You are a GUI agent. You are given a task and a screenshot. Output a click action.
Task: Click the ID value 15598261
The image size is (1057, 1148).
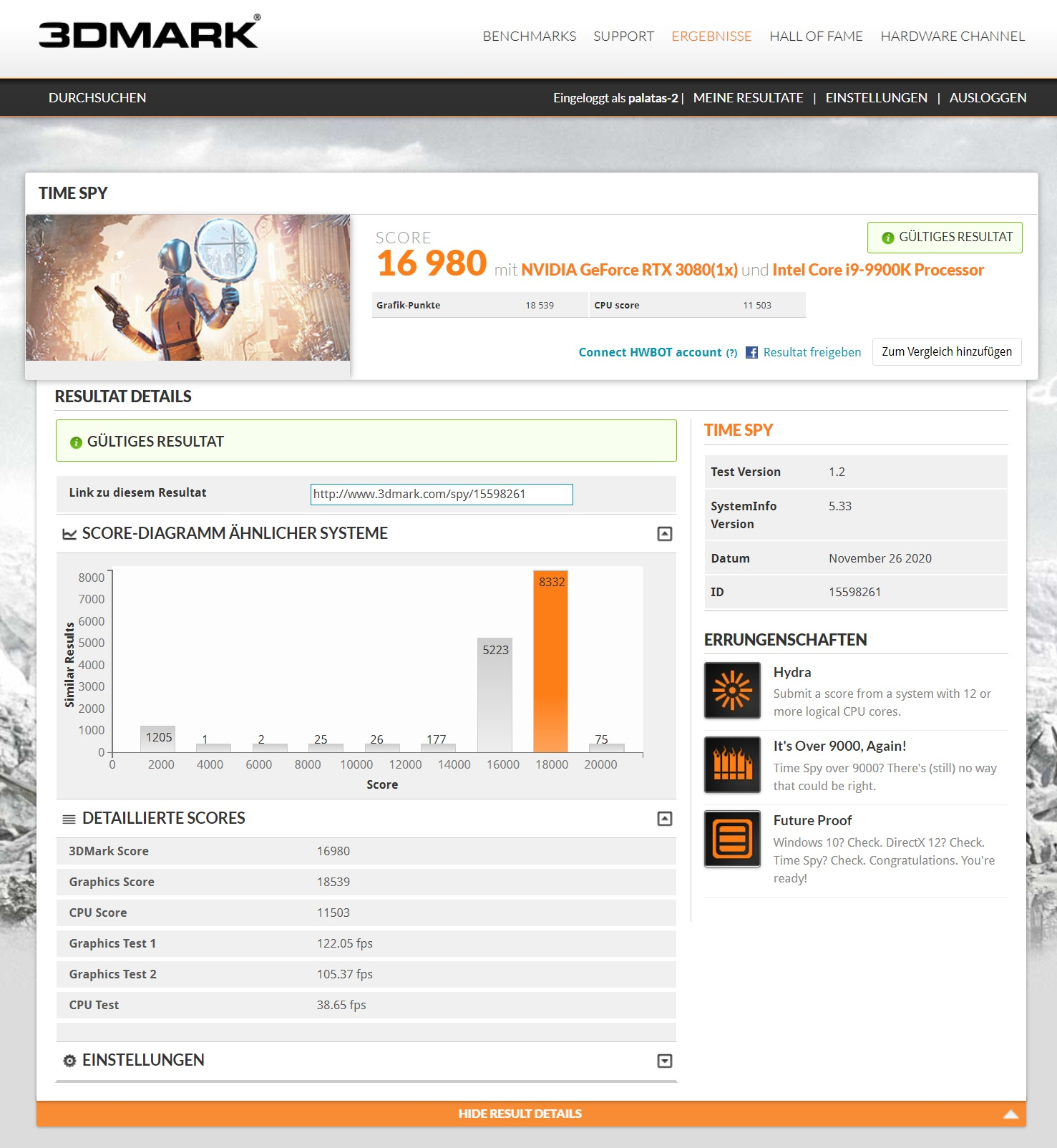tap(854, 592)
